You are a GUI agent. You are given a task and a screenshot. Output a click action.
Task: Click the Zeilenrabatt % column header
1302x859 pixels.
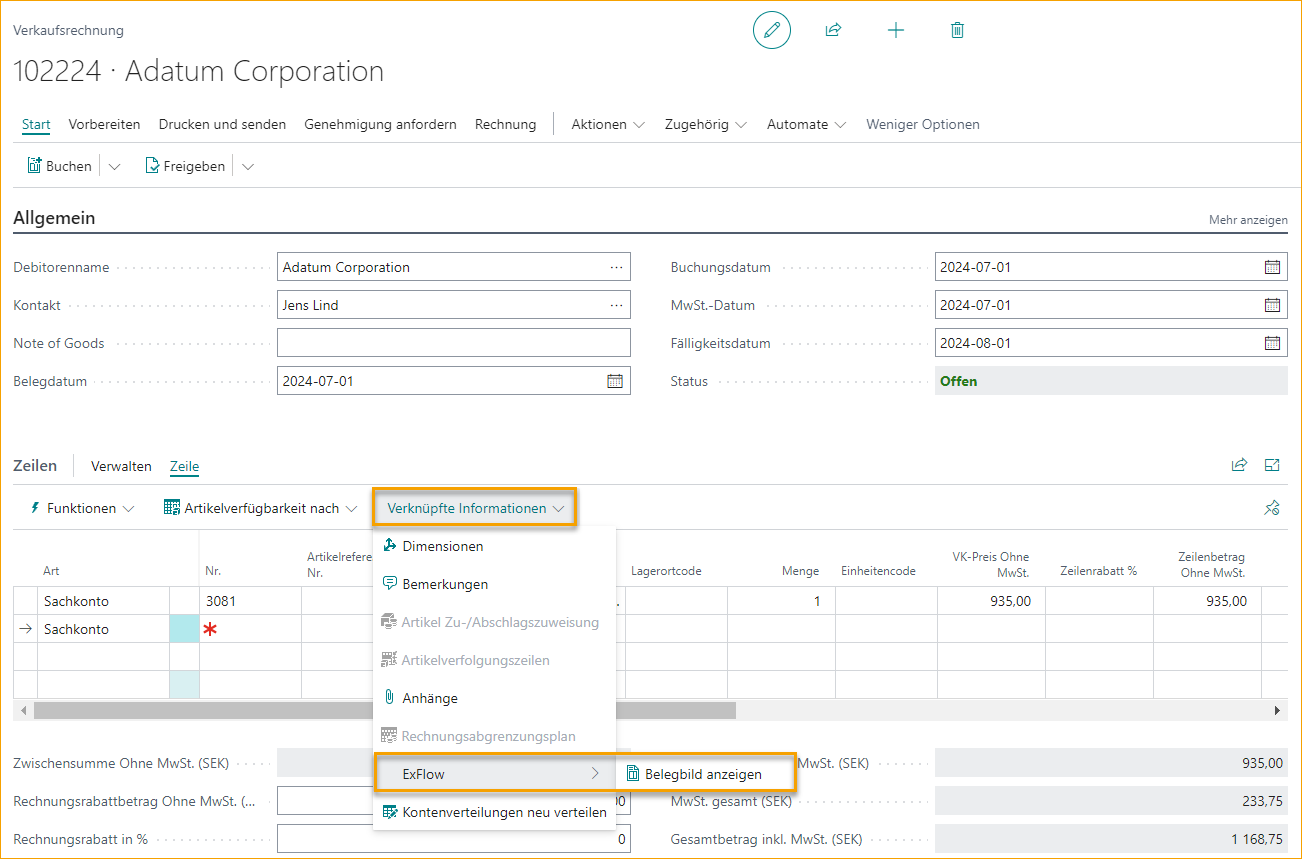(1098, 571)
